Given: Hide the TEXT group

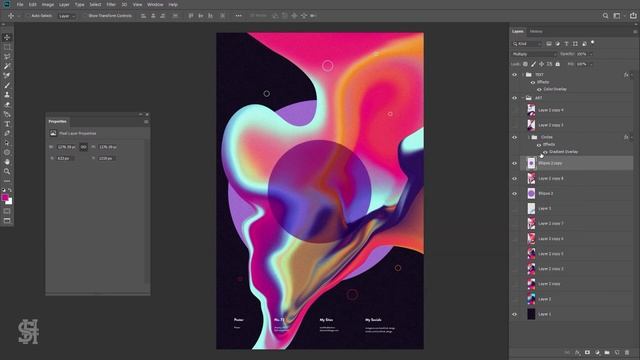Looking at the screenshot, I should (514, 75).
